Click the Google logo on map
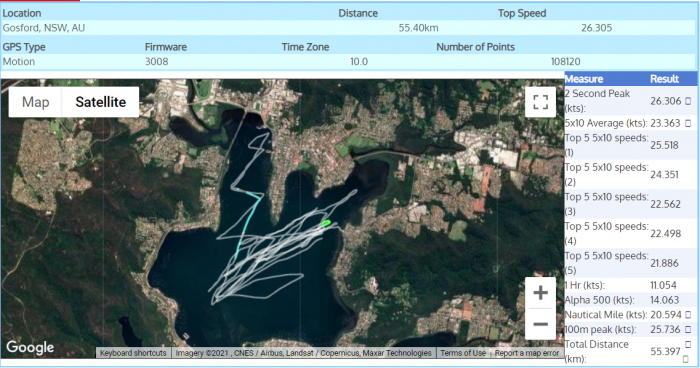 [x=30, y=347]
